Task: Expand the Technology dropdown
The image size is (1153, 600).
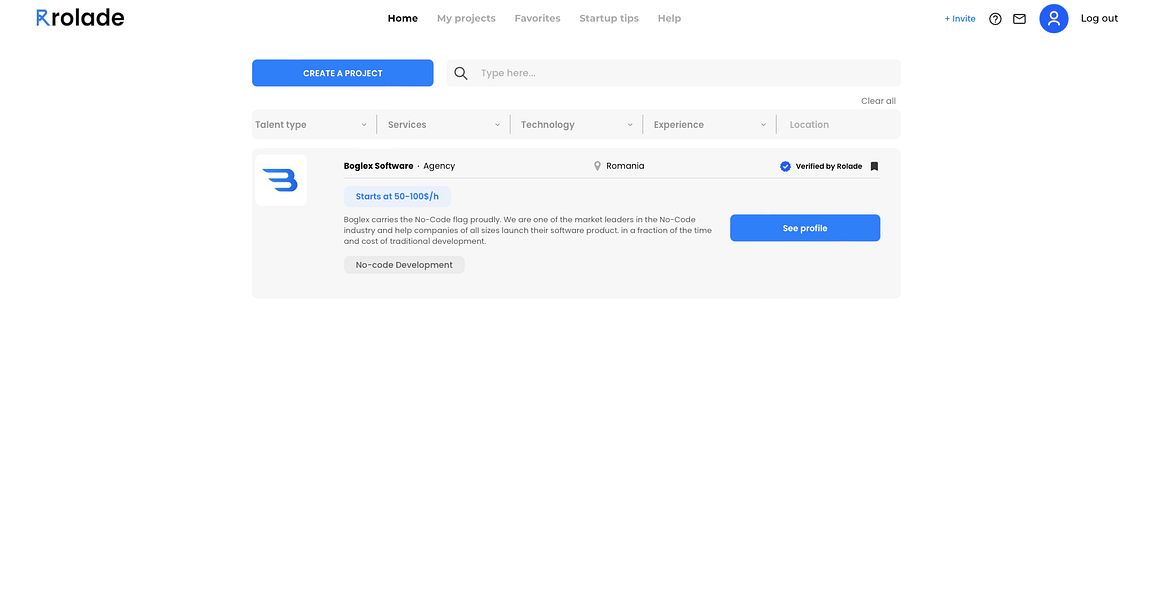Action: pos(576,124)
